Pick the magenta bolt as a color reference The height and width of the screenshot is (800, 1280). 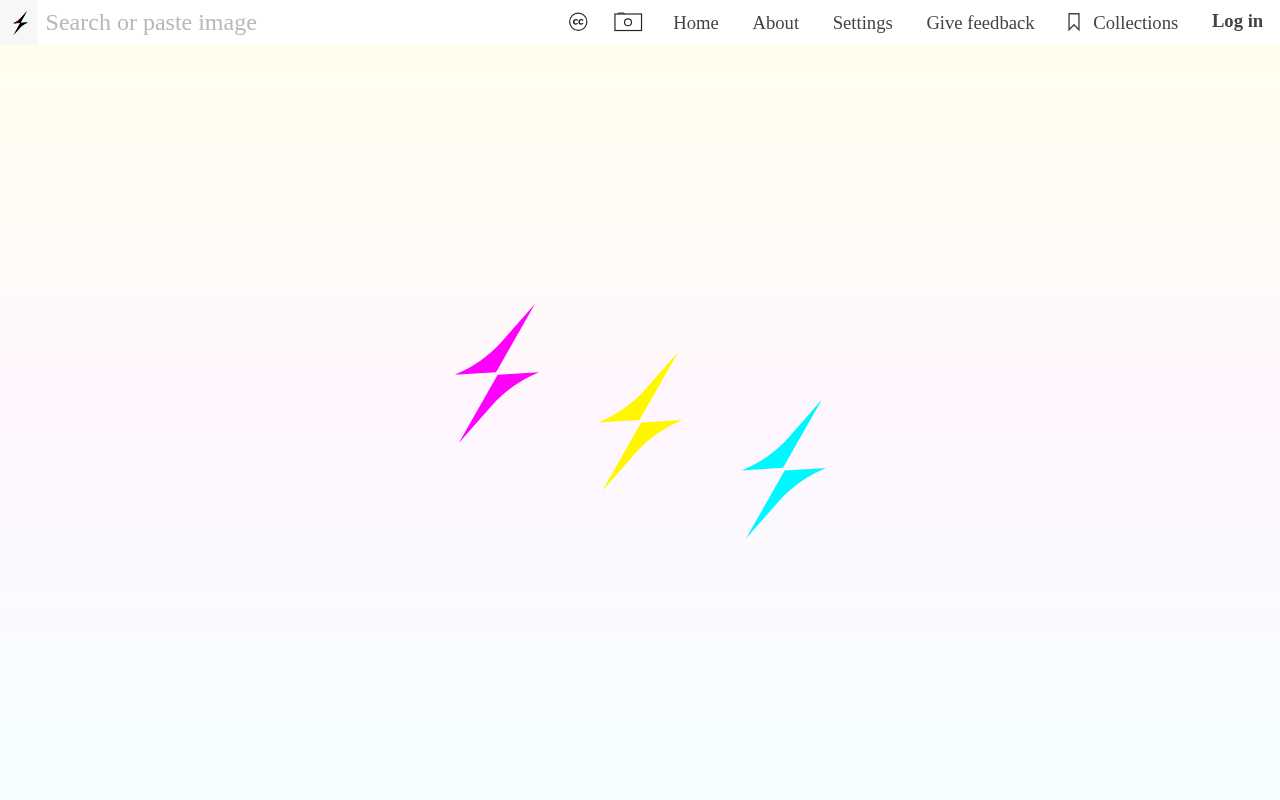pyautogui.click(x=497, y=373)
